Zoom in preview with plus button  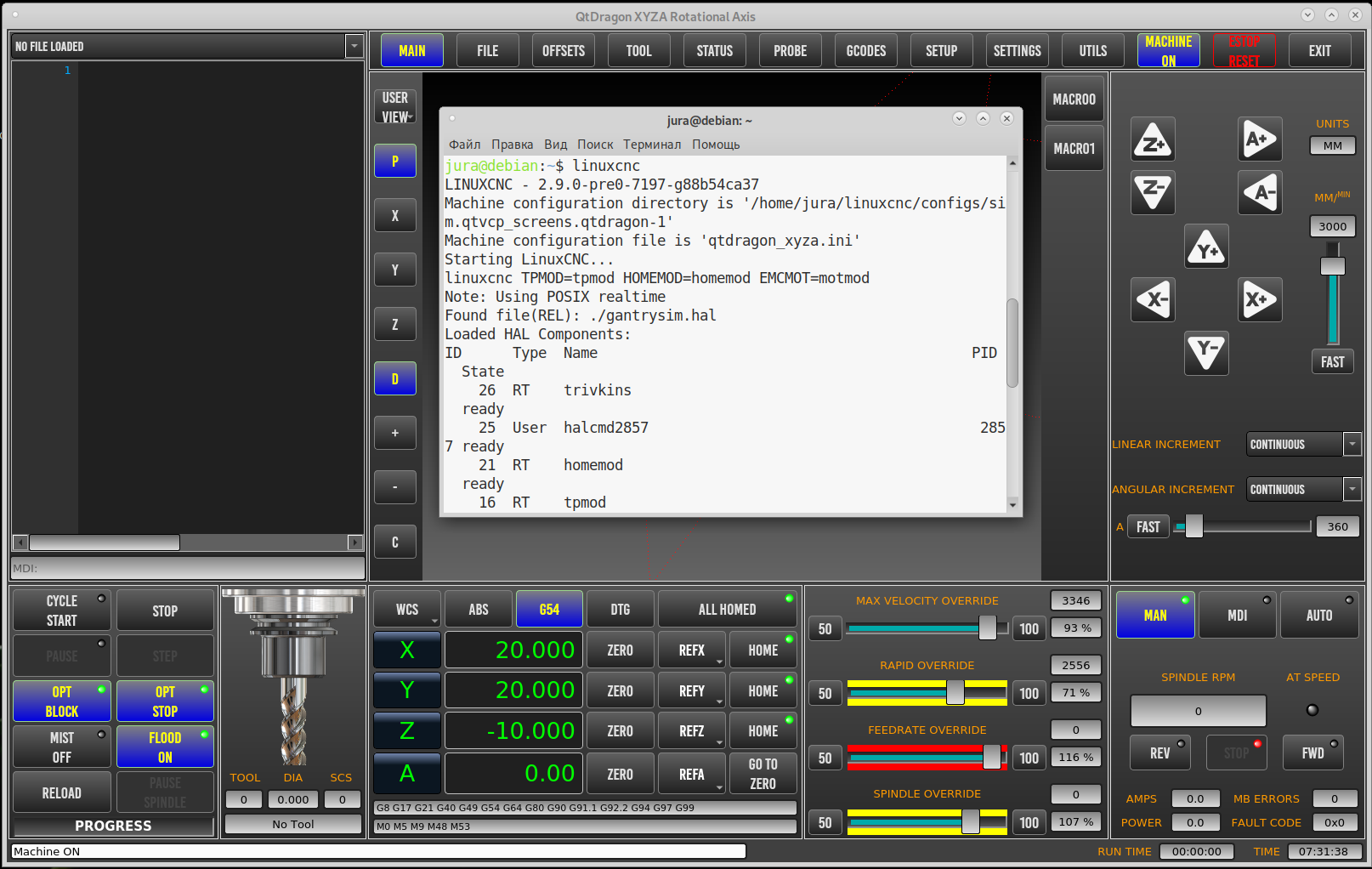point(395,433)
